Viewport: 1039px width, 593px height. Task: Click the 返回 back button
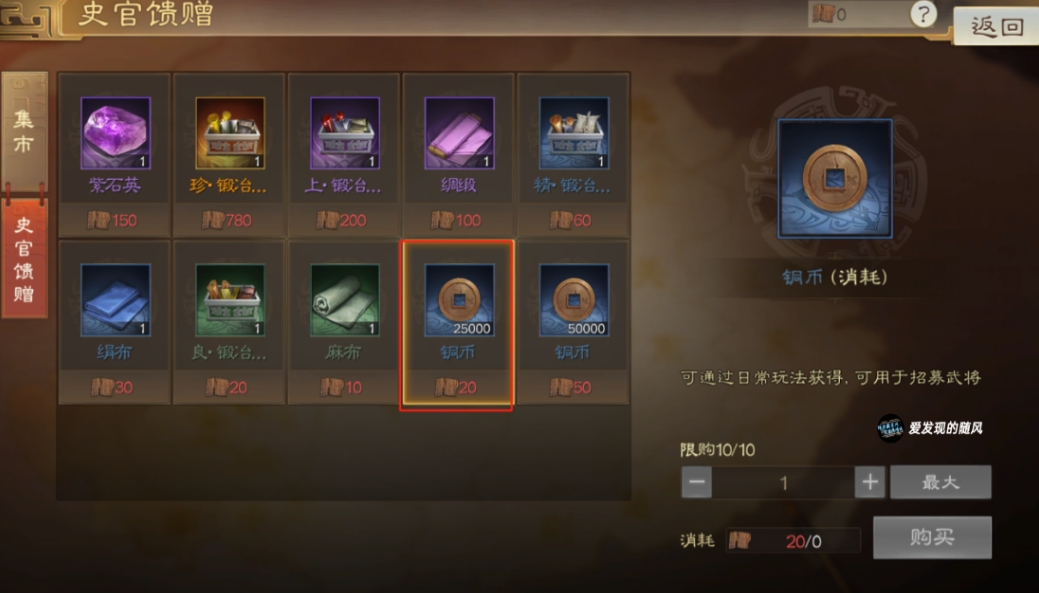[x=997, y=27]
